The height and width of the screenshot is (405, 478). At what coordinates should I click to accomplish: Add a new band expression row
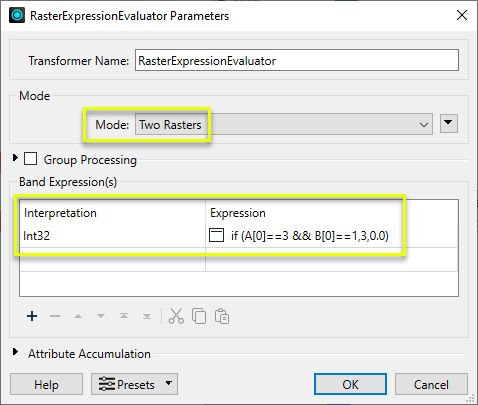(32, 316)
